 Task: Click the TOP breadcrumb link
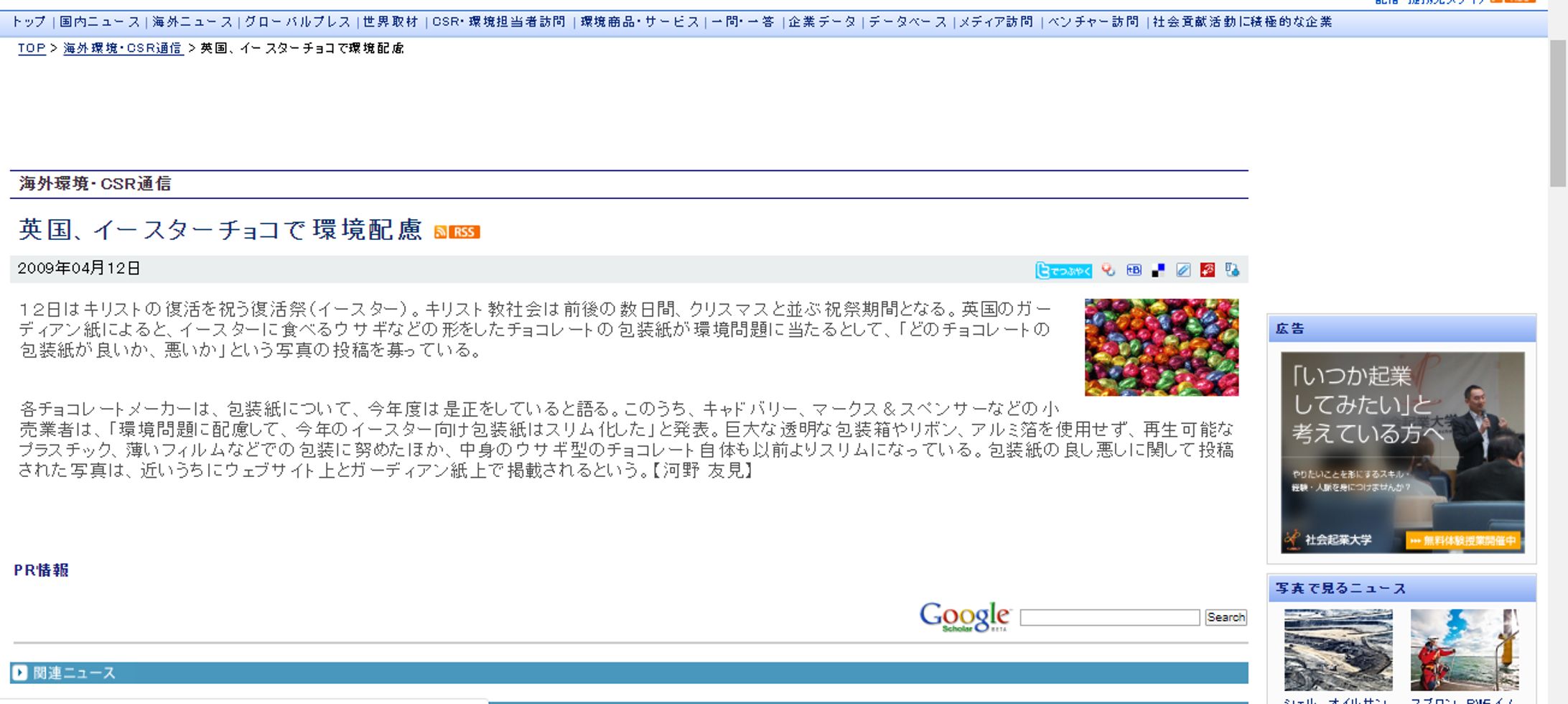pyautogui.click(x=32, y=48)
